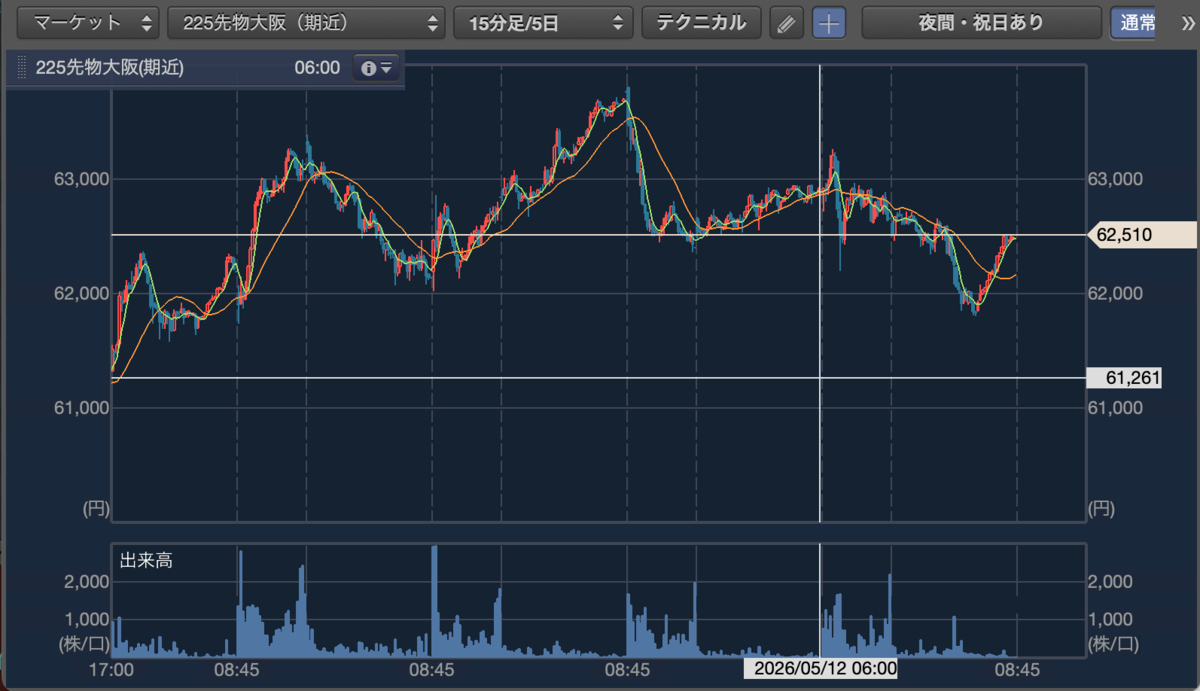Open the マーケット dropdown

point(89,22)
